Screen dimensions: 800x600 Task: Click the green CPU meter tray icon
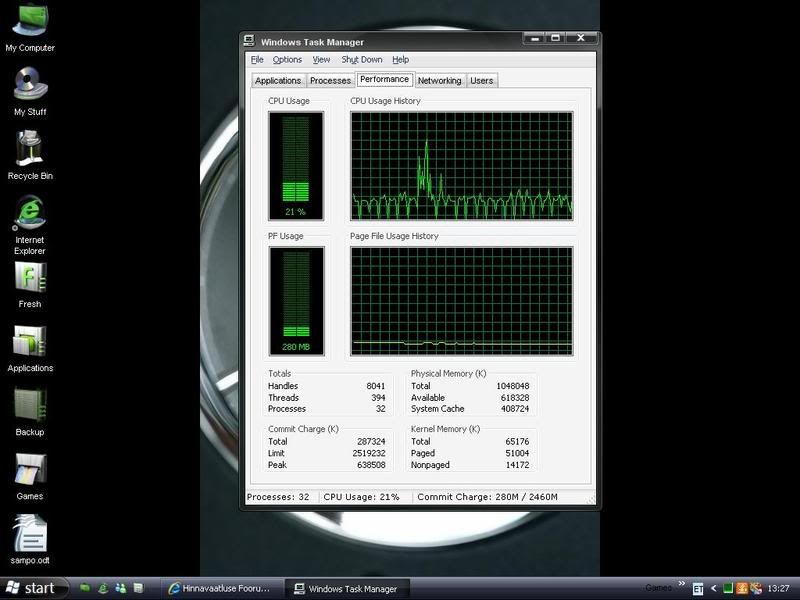point(728,588)
